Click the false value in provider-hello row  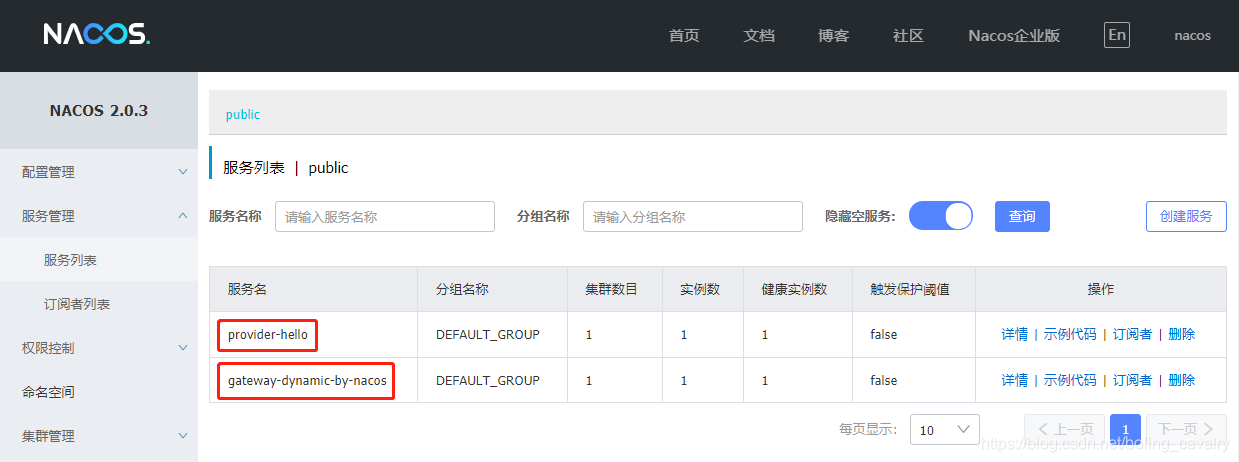pyautogui.click(x=884, y=334)
